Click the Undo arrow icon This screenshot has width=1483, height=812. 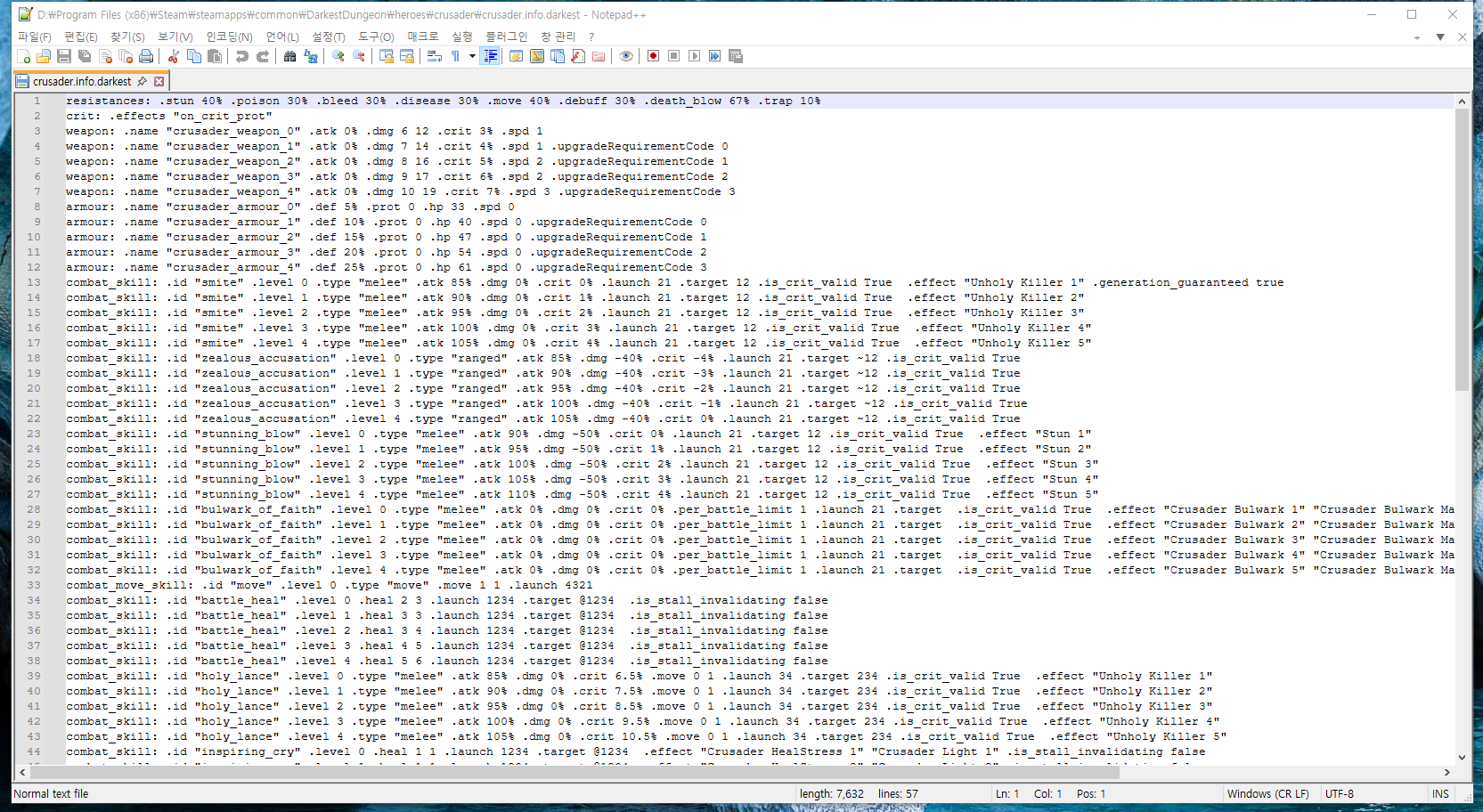[242, 56]
